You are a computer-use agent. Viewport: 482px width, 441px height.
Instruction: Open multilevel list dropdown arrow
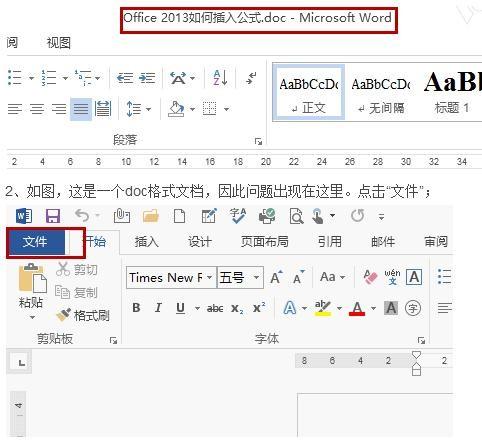click(97, 78)
